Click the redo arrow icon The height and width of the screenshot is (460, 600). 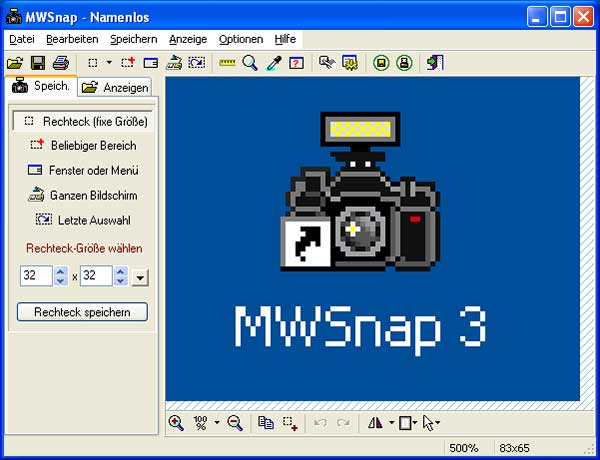pyautogui.click(x=344, y=423)
